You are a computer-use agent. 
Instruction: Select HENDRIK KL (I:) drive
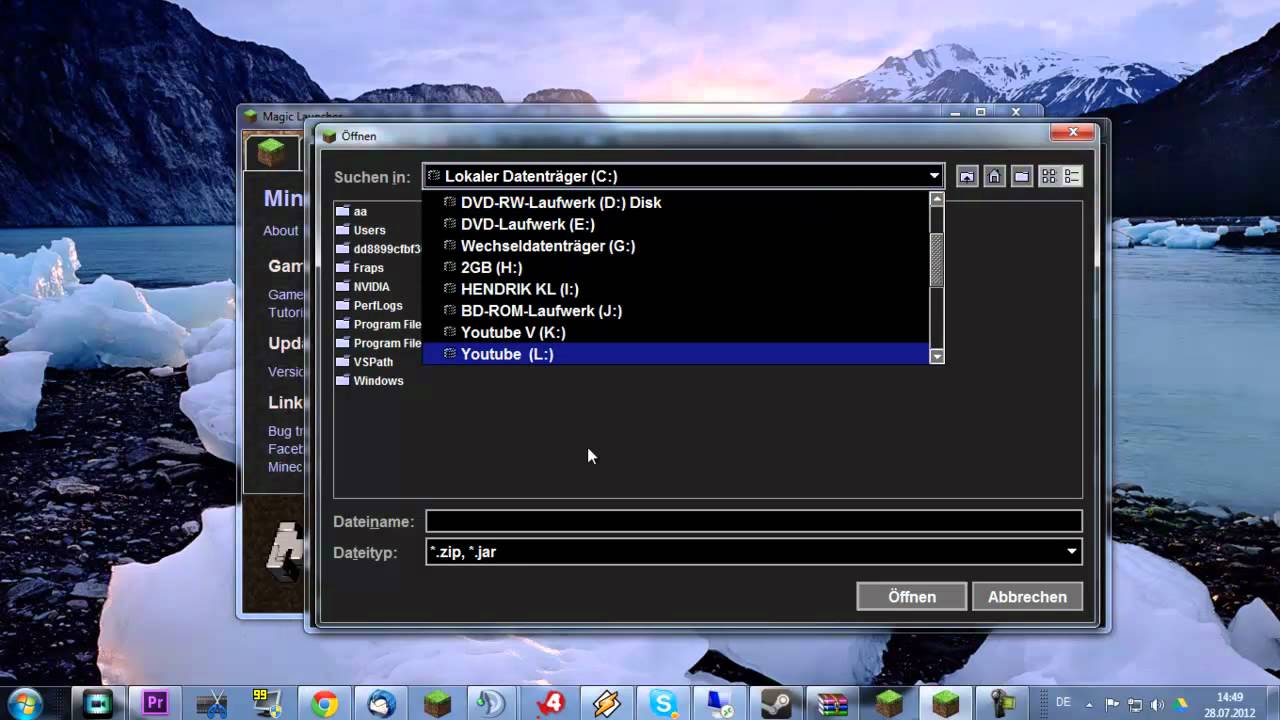tap(676, 289)
